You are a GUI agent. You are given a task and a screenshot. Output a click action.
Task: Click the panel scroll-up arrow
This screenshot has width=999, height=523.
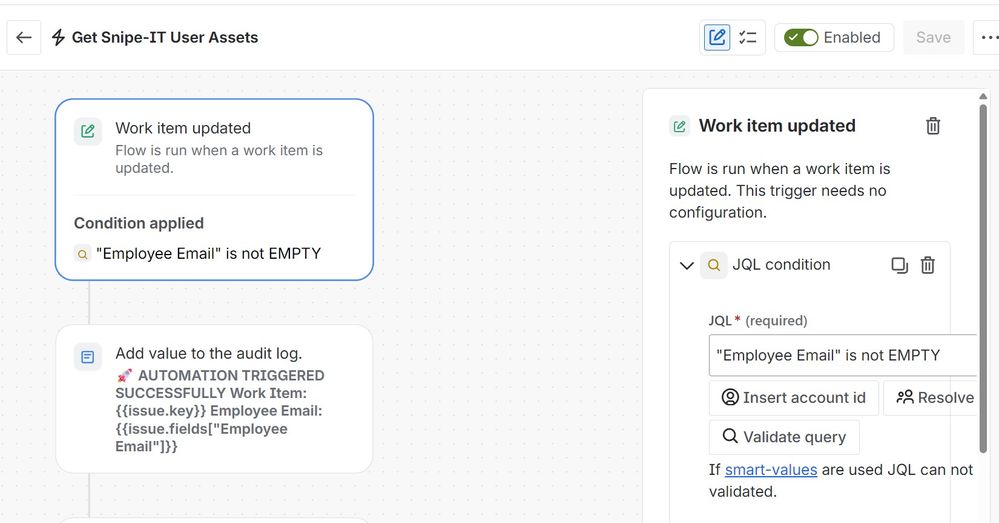983,97
